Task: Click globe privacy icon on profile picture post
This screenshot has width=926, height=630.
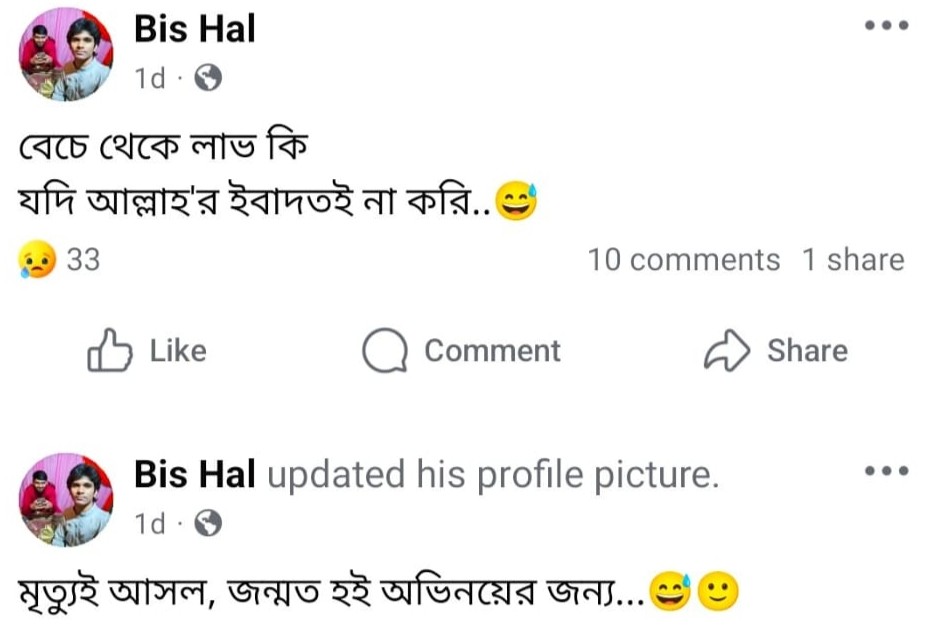Action: pos(207,522)
